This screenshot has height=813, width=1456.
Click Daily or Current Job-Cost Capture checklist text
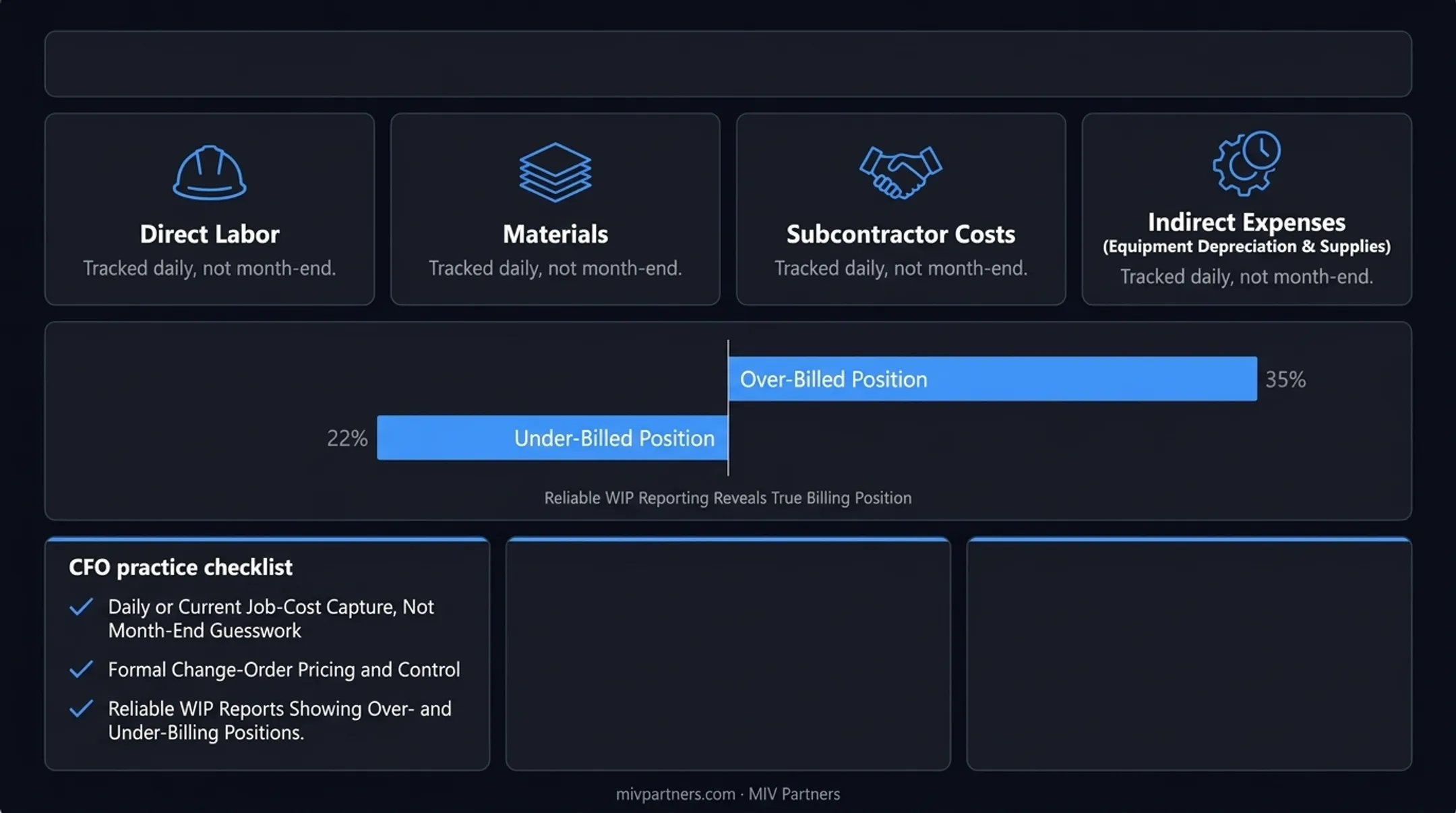click(x=271, y=618)
